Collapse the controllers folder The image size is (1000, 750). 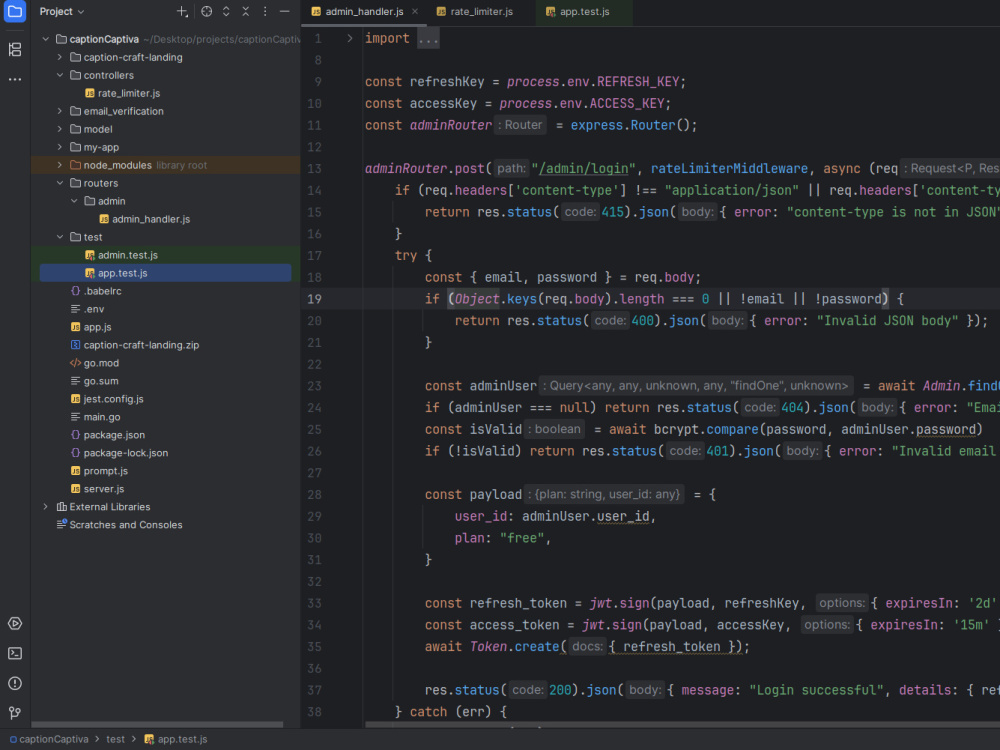59,75
